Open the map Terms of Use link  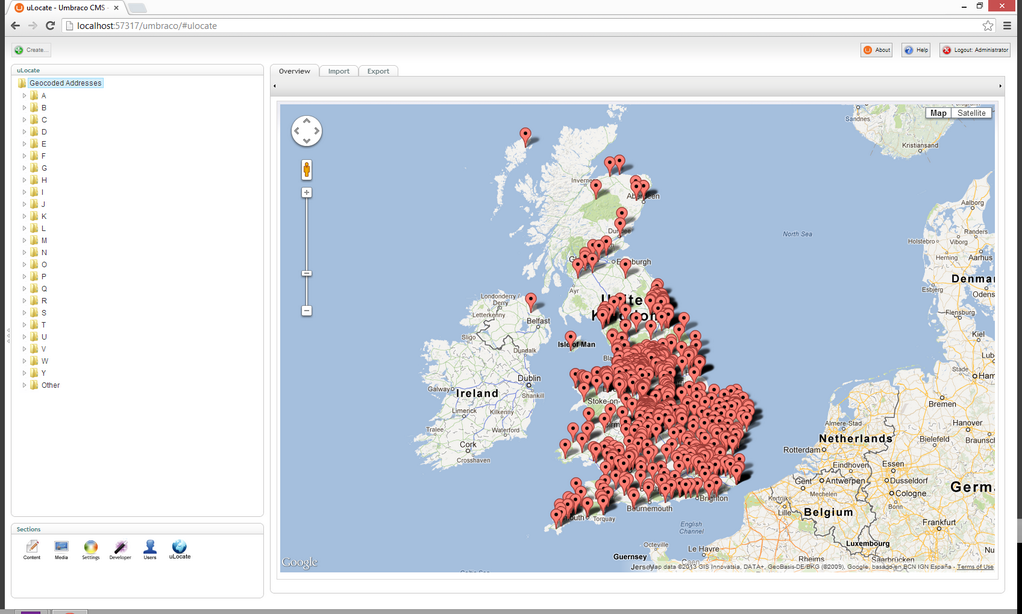click(975, 566)
